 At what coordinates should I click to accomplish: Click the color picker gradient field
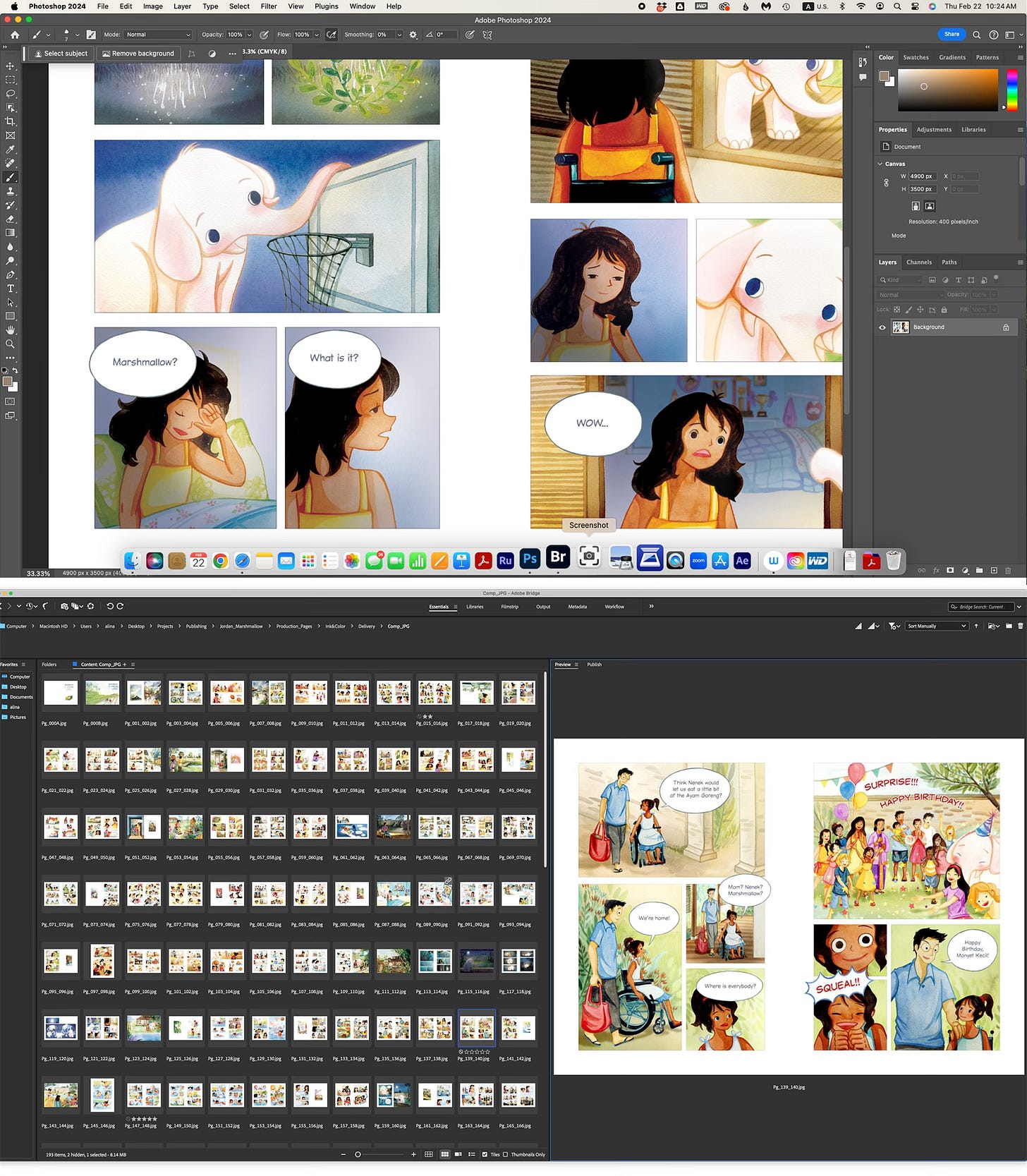click(948, 90)
